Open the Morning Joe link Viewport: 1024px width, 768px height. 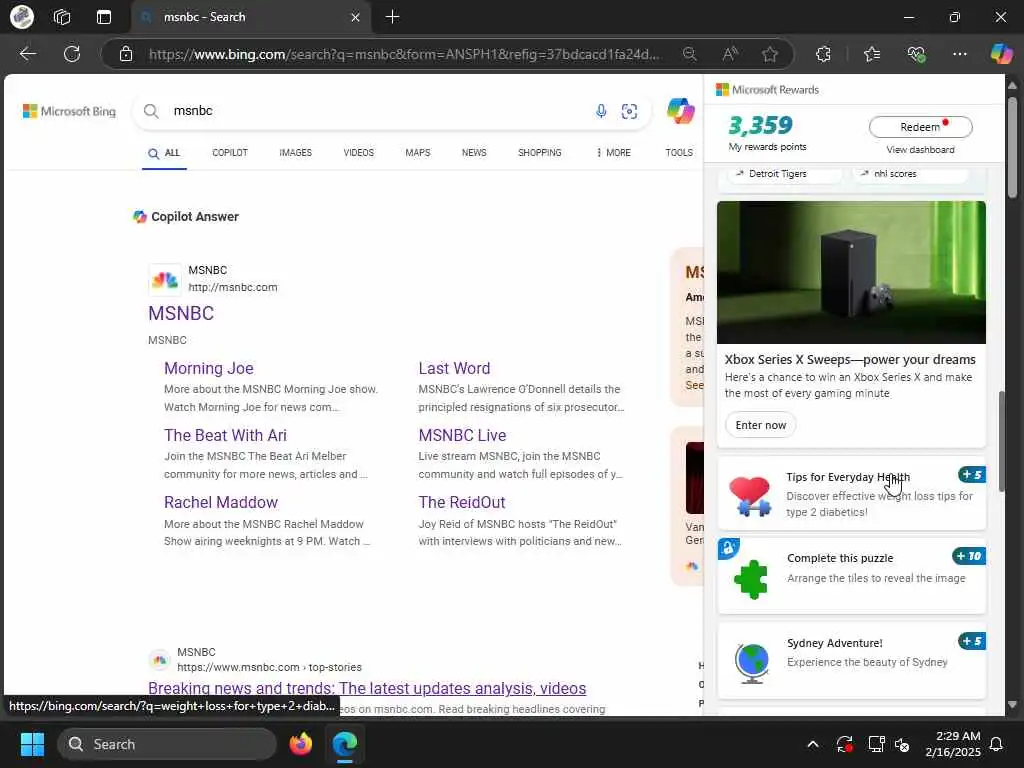tap(208, 368)
